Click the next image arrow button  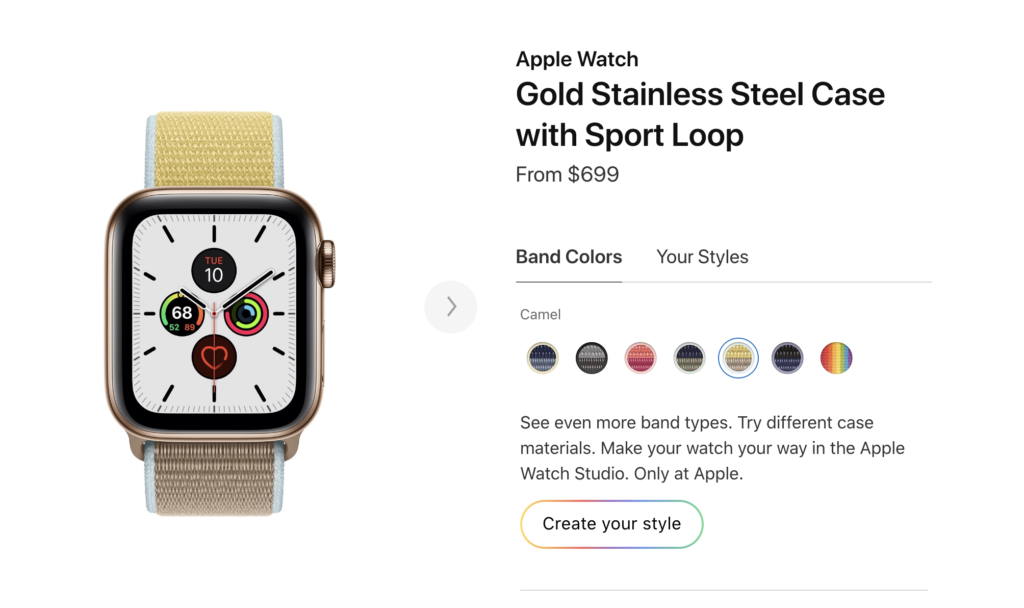451,307
